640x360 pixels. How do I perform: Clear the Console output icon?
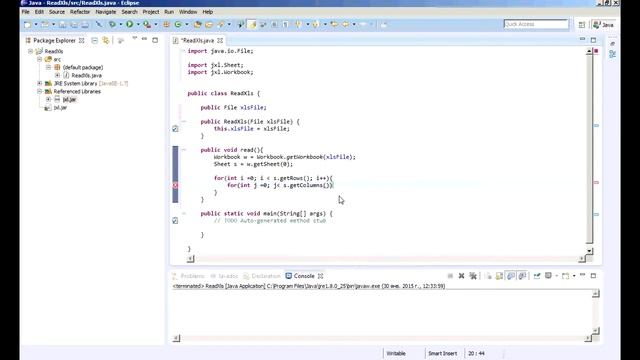(488, 276)
